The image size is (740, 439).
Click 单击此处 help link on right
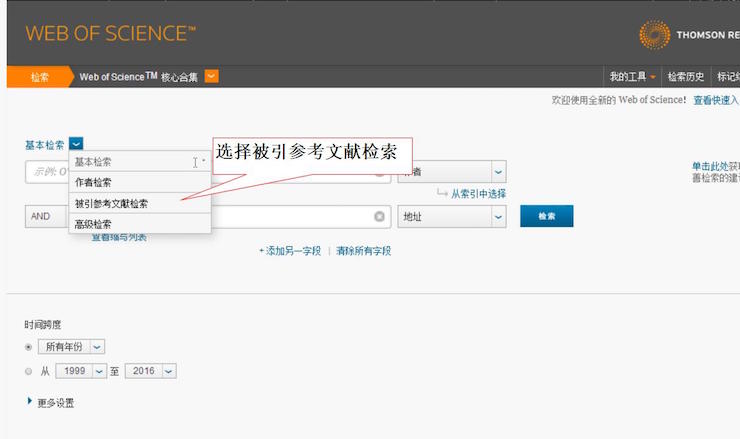[x=710, y=166]
